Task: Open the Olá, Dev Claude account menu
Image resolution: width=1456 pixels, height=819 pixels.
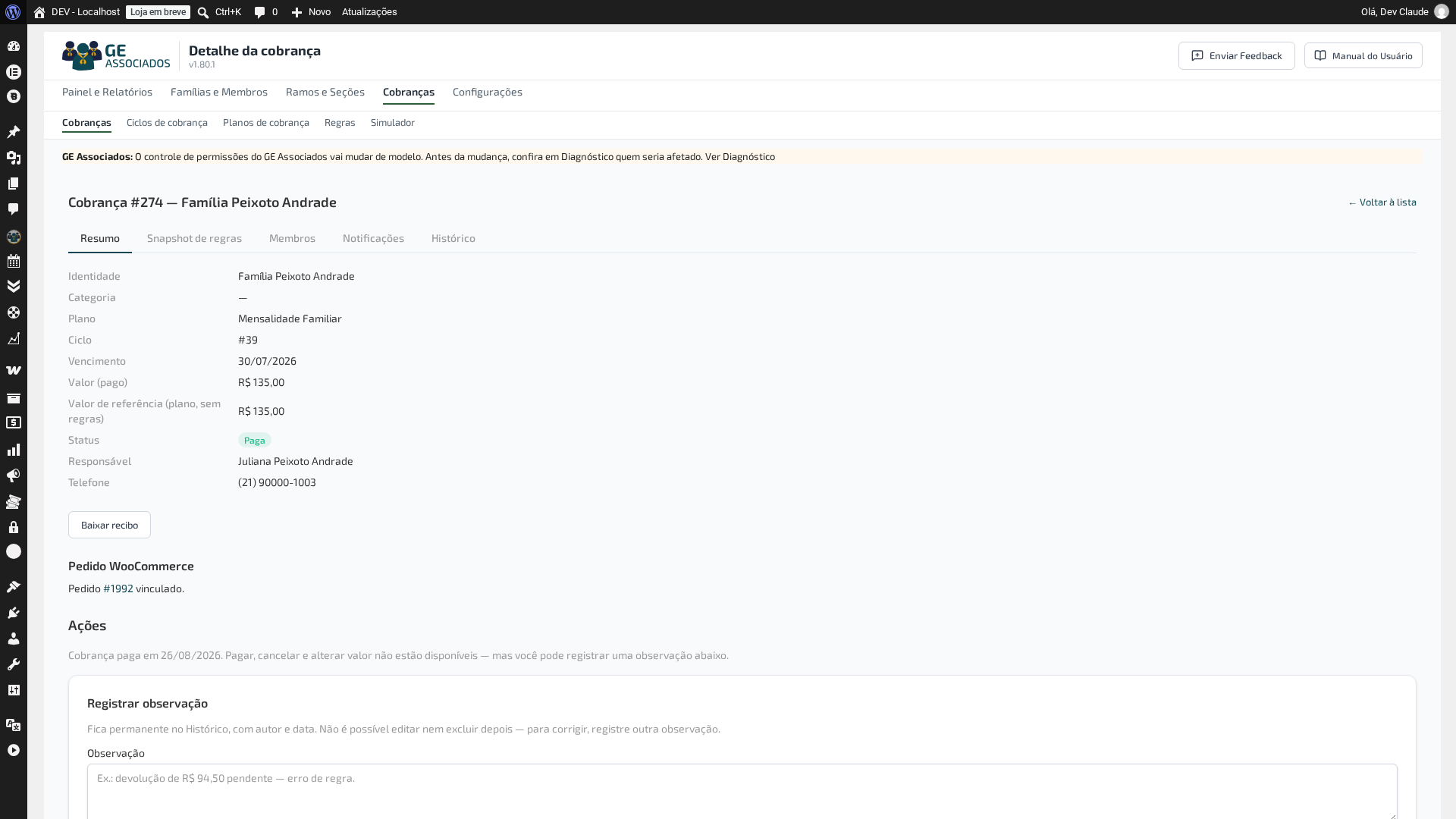Action: tap(1404, 12)
